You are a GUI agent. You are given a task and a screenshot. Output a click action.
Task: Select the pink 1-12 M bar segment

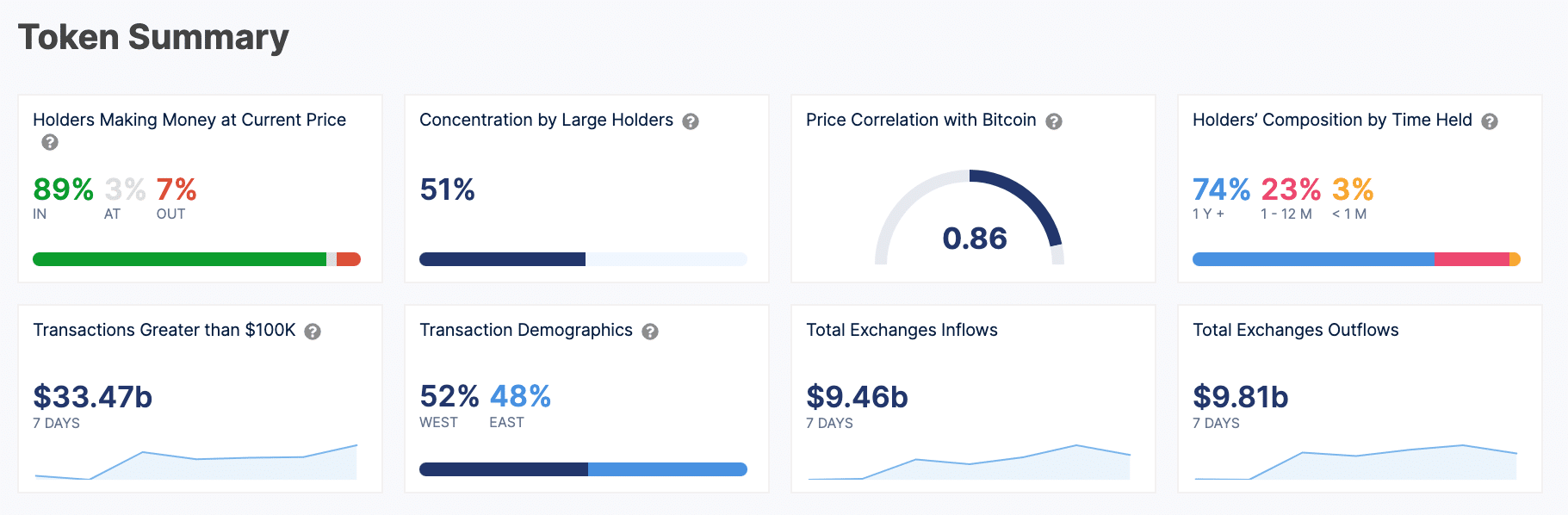click(x=1472, y=259)
